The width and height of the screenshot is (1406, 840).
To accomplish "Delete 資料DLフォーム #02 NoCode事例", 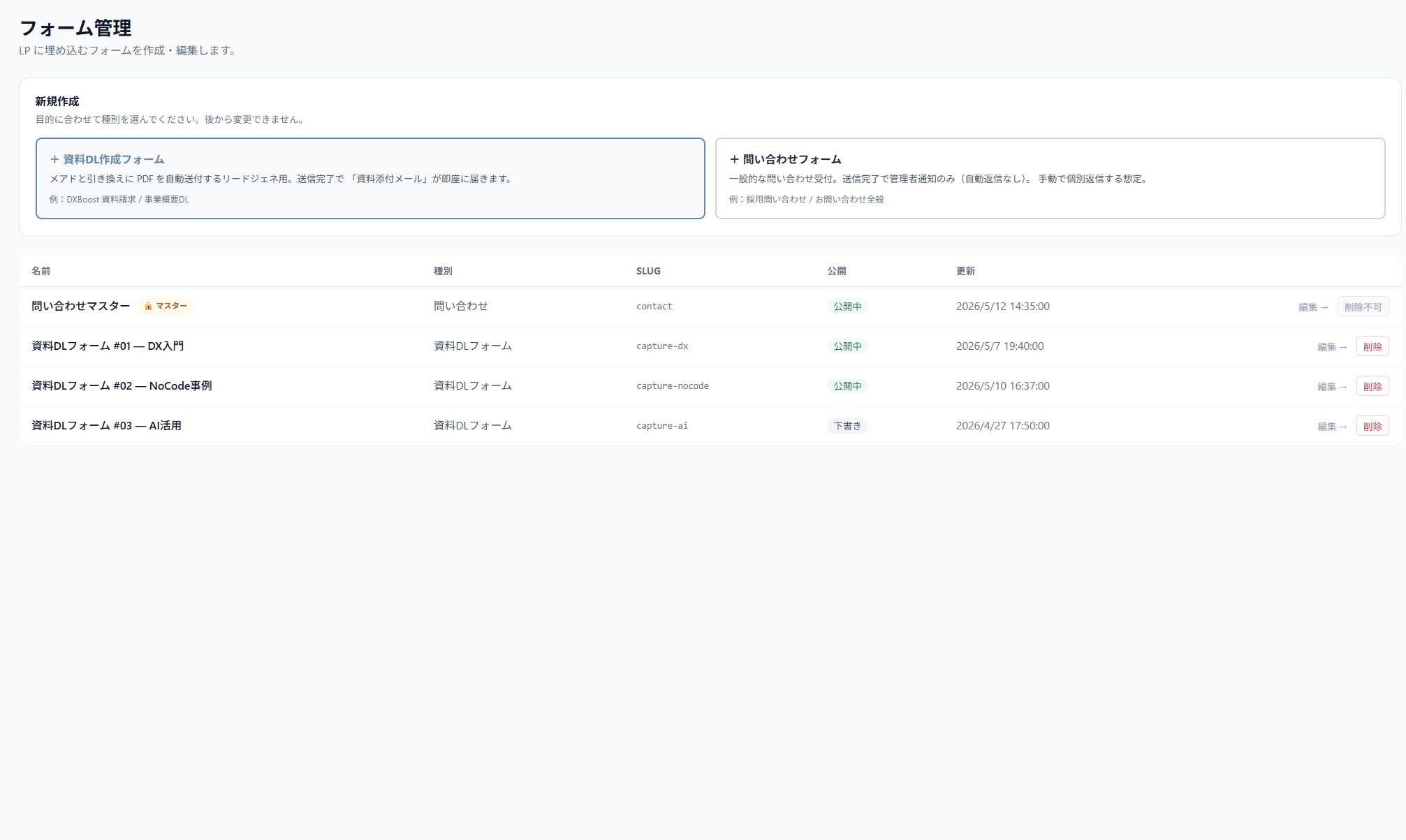I will click(1372, 386).
